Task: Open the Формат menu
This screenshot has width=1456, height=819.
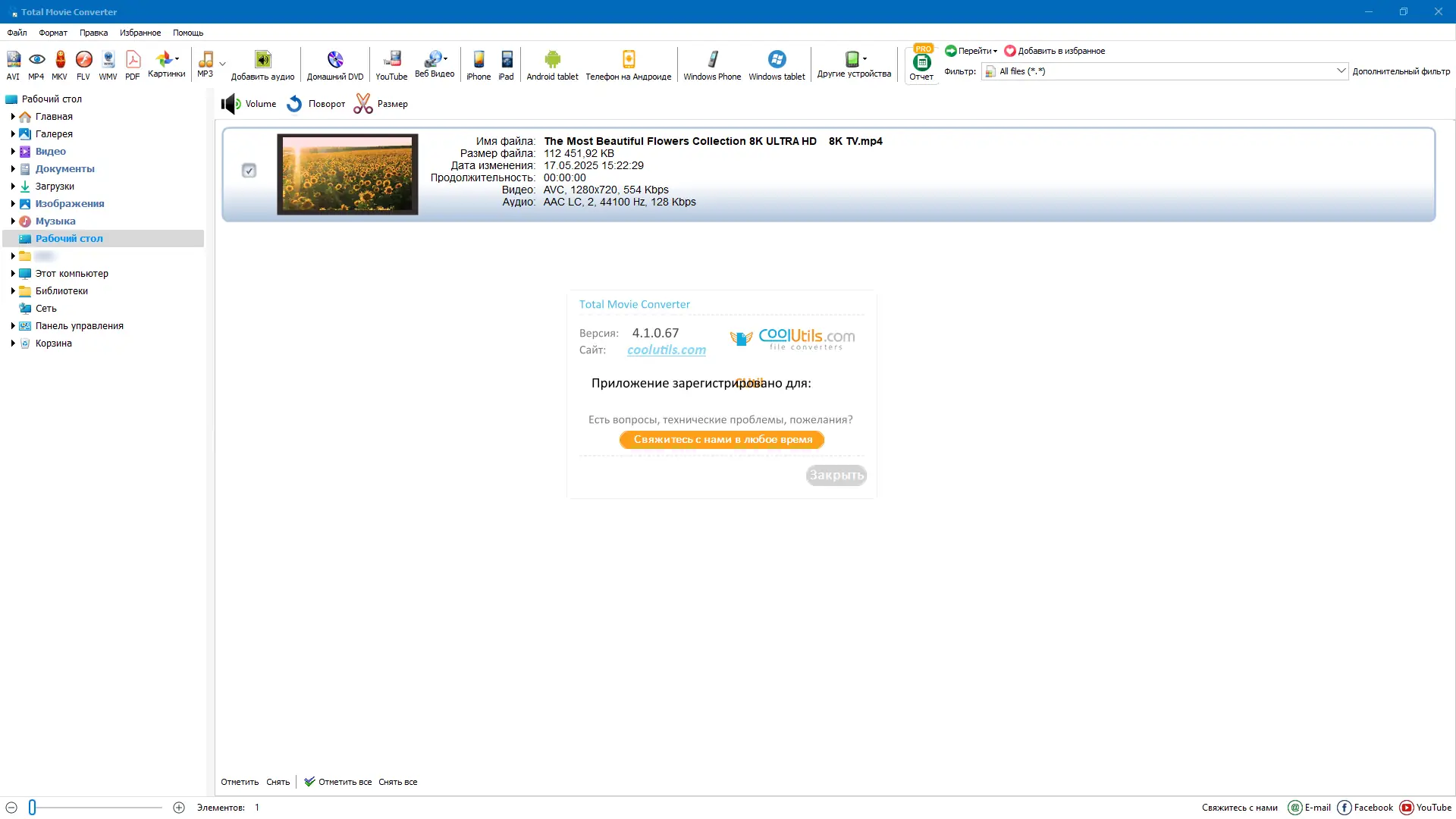Action: pyautogui.click(x=53, y=33)
